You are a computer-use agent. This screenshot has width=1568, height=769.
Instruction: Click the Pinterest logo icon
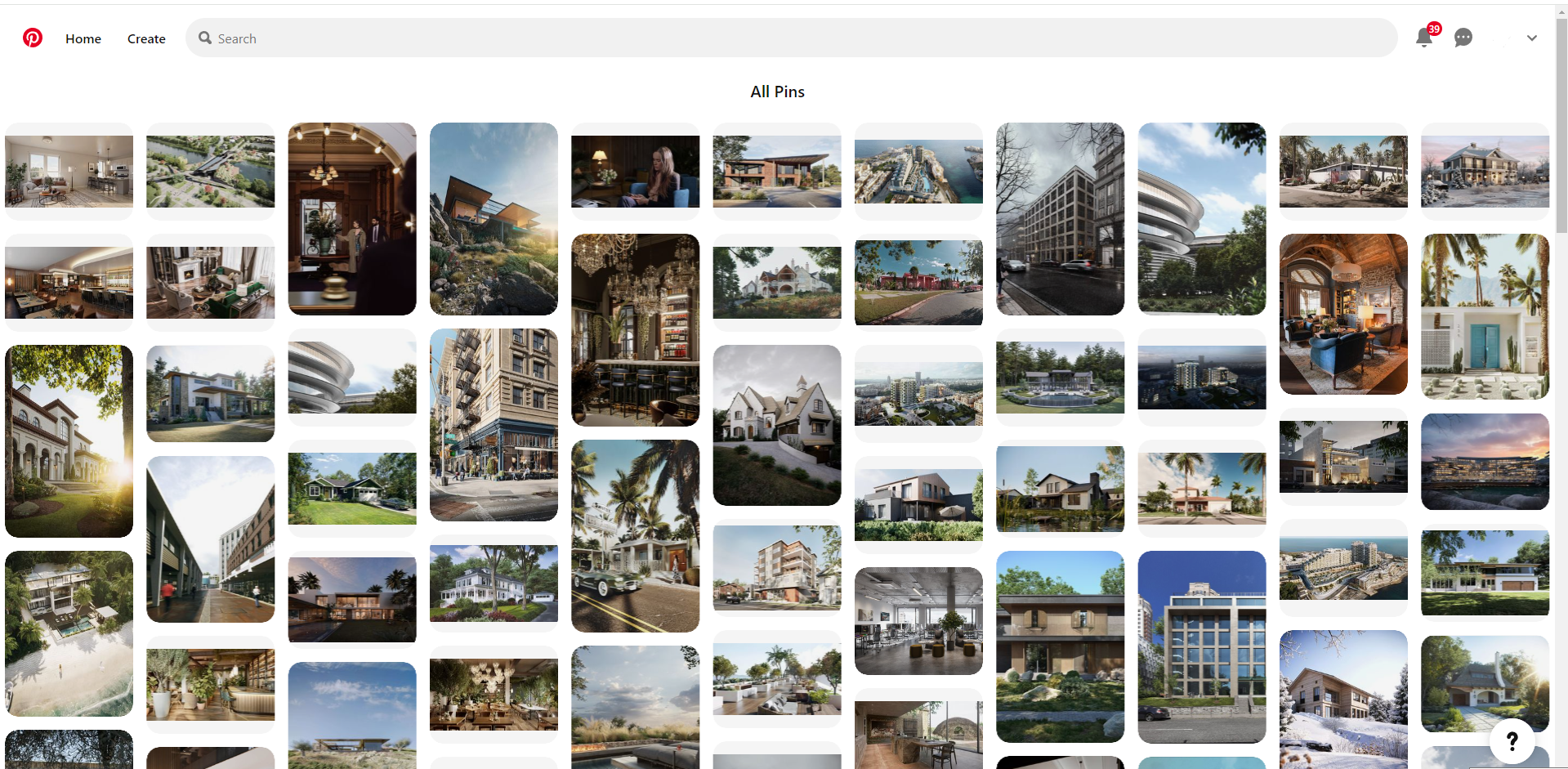[33, 38]
